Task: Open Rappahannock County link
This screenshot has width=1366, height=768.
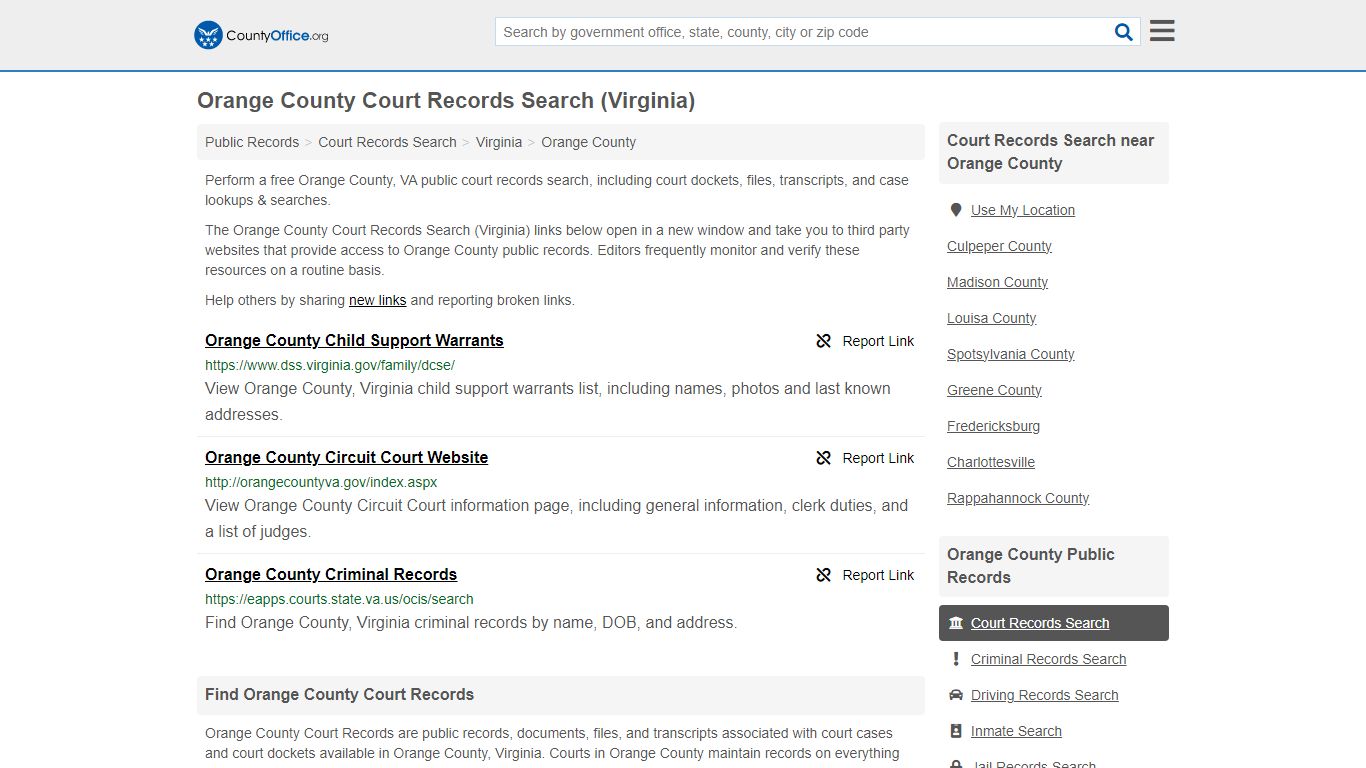Action: tap(1017, 498)
